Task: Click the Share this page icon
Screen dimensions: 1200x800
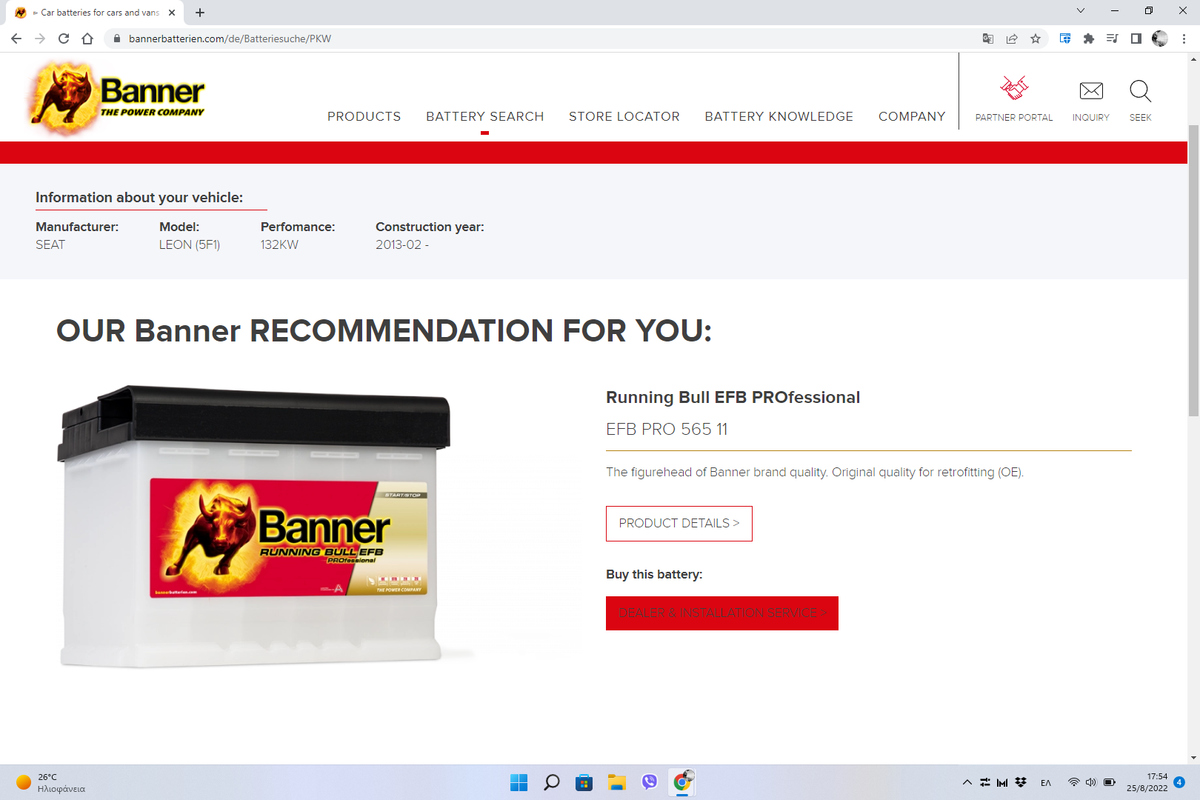Action: pos(1012,39)
